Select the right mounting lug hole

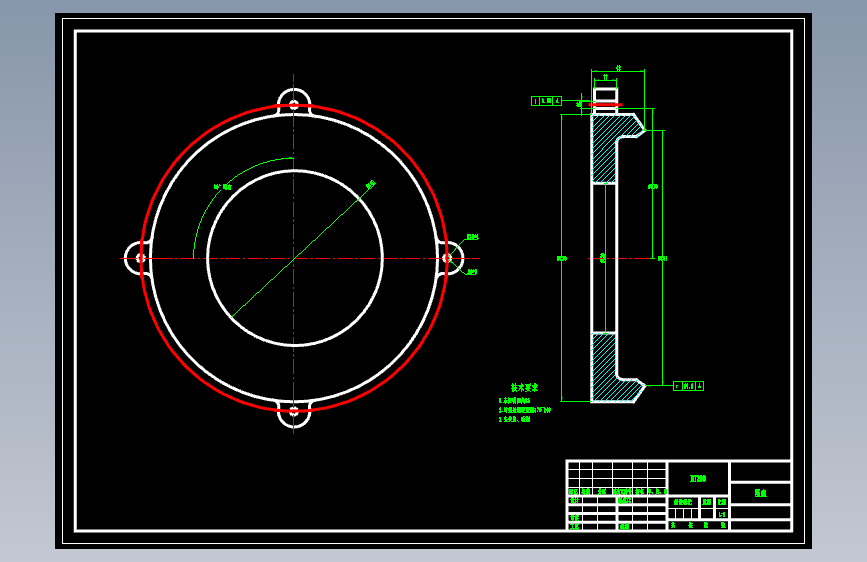(447, 258)
